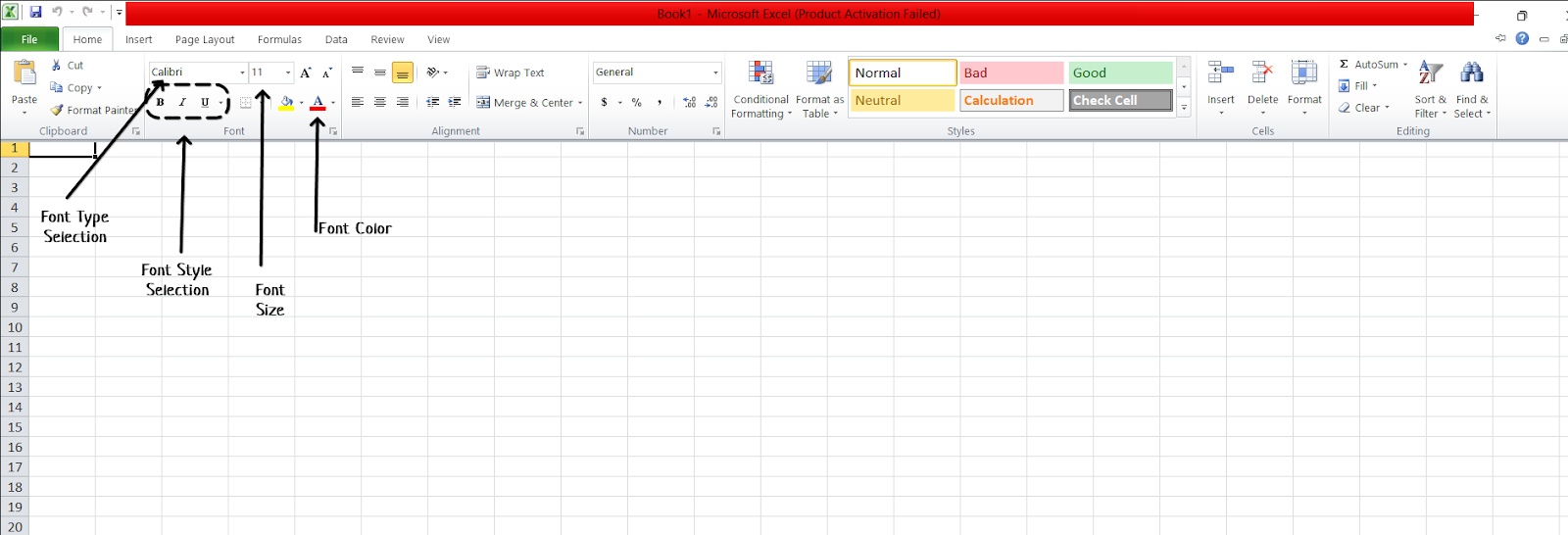
Task: Apply Comma Style number format
Action: pos(660,102)
